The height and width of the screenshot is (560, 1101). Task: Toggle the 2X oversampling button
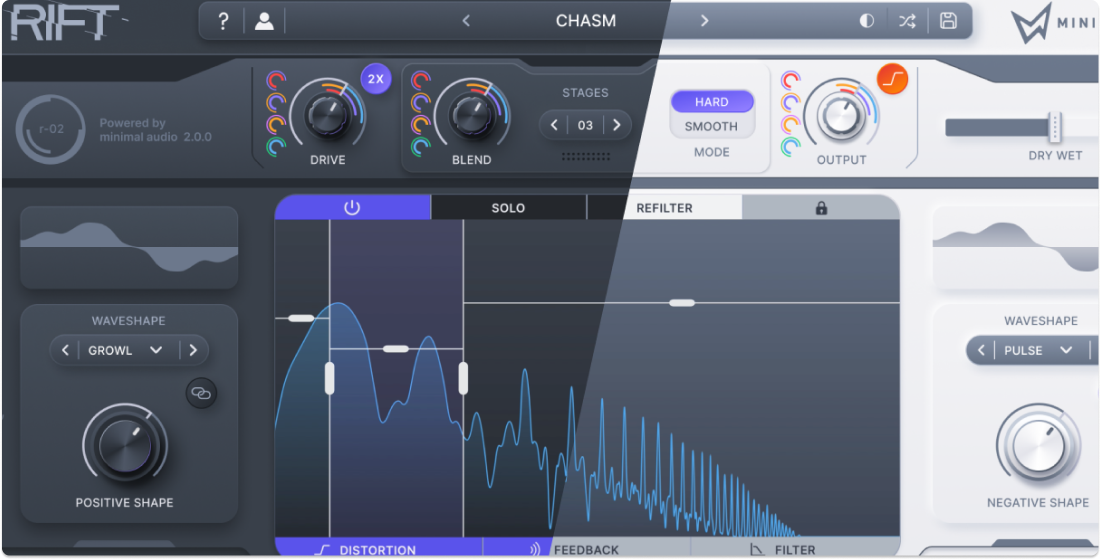coord(376,79)
